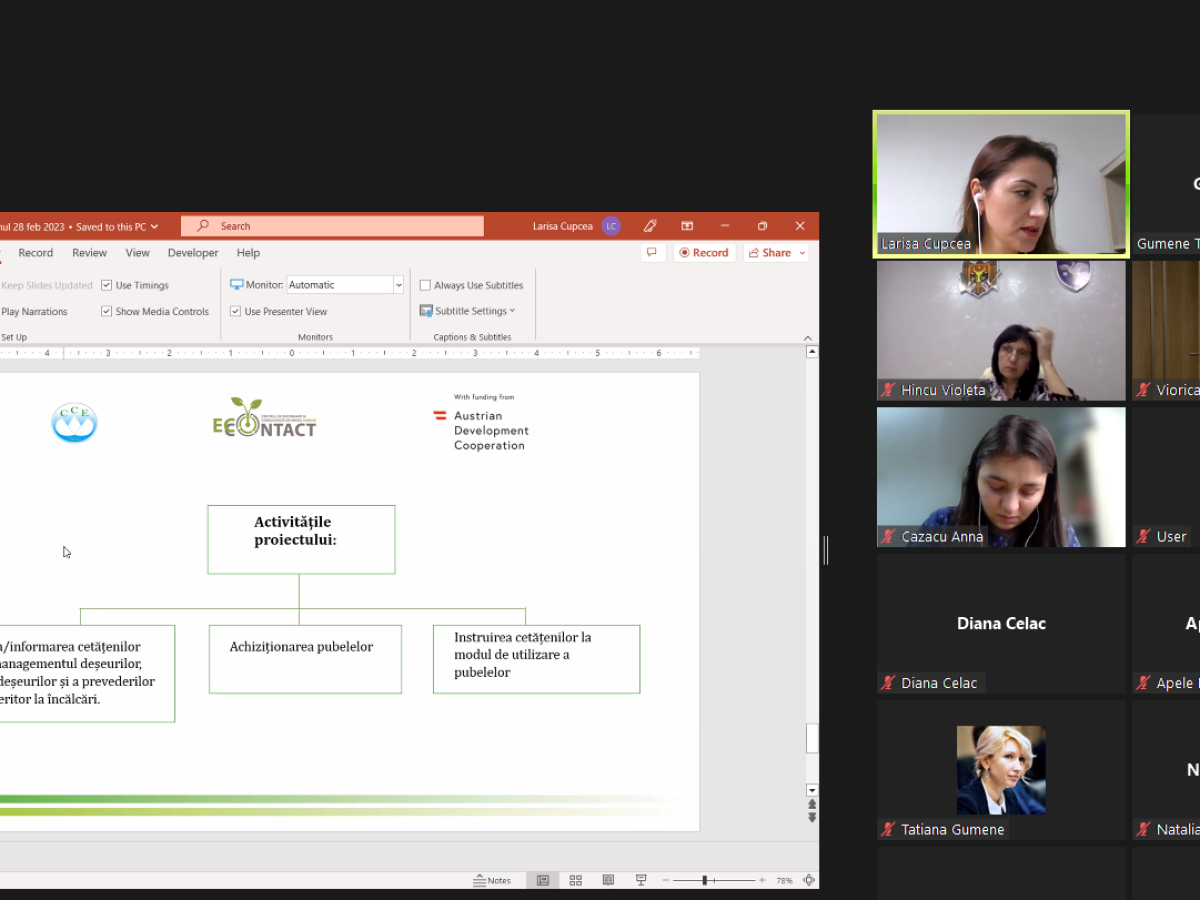Click the round blue CCE logo on slide
The height and width of the screenshot is (900, 1200).
pos(74,423)
